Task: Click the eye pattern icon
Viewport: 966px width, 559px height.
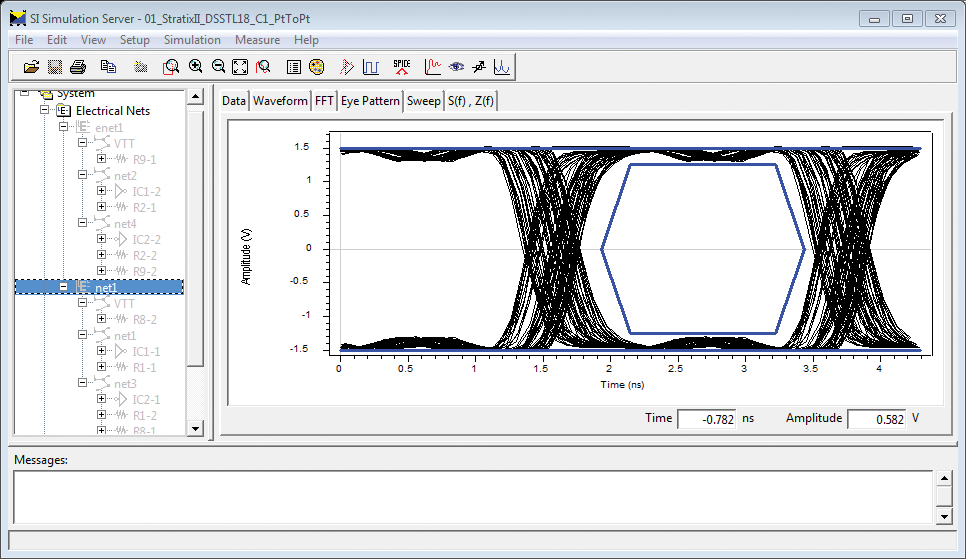Action: 457,67
